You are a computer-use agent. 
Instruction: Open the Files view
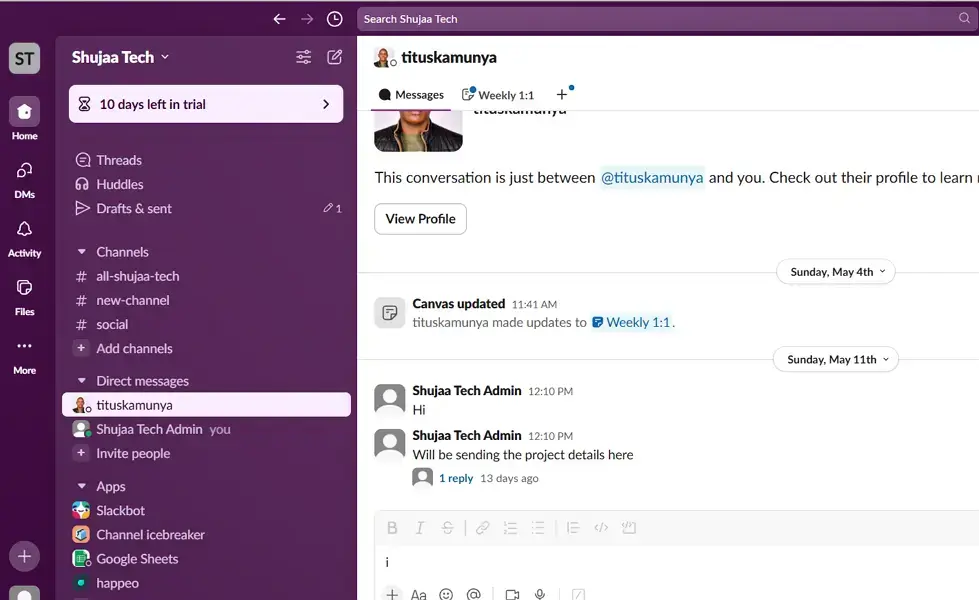point(24,298)
